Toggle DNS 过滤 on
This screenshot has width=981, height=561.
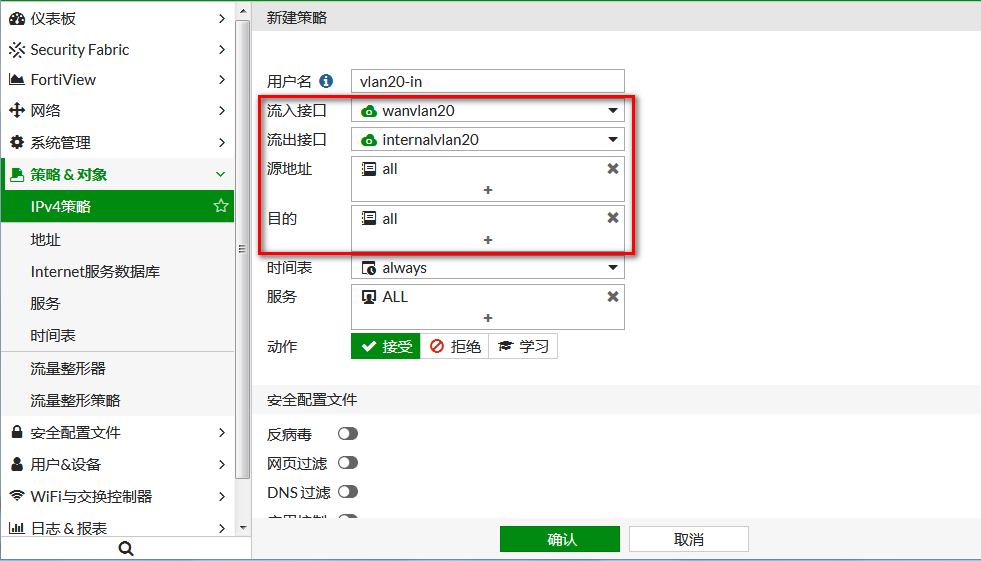tap(348, 492)
